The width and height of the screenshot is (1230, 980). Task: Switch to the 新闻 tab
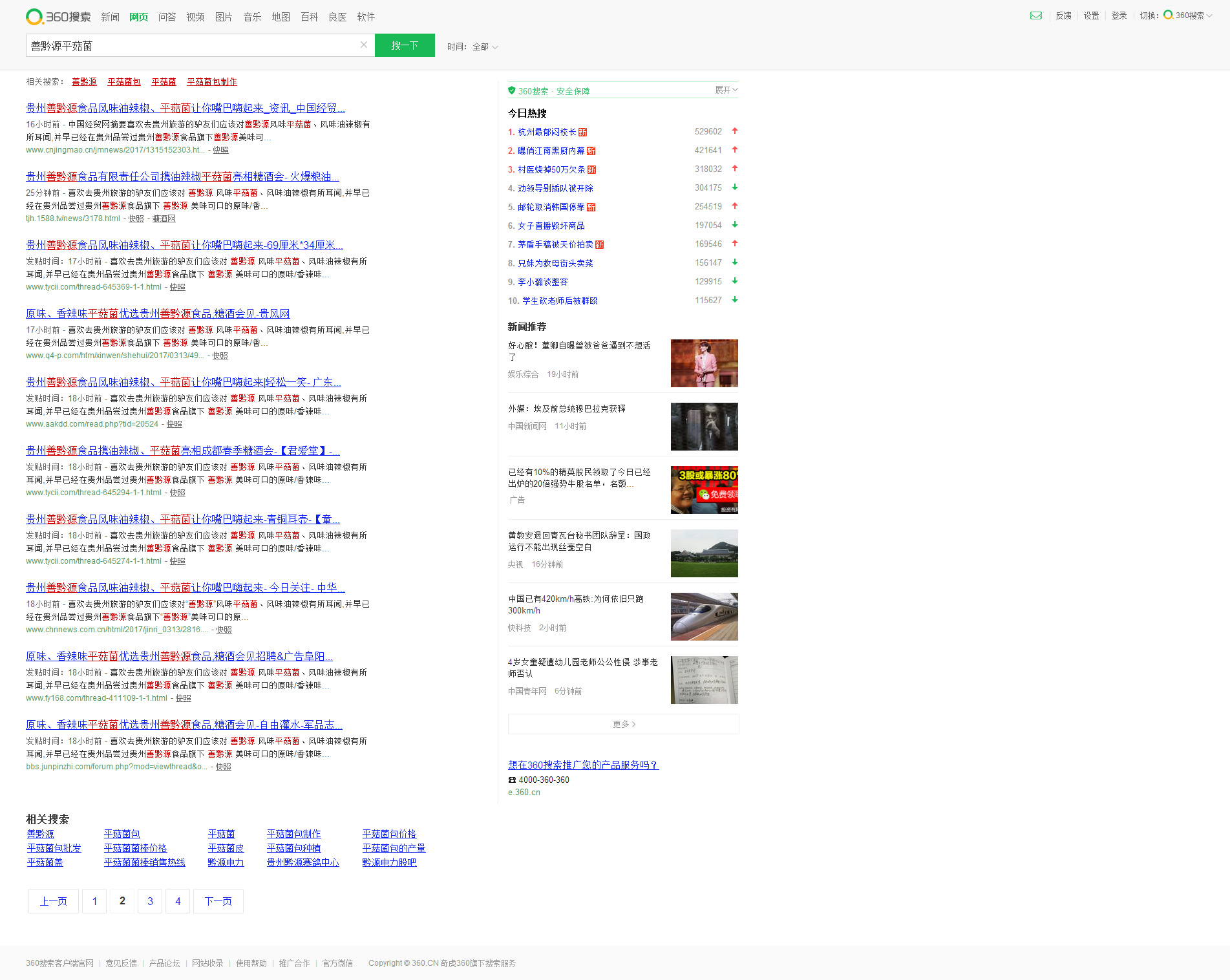point(110,17)
